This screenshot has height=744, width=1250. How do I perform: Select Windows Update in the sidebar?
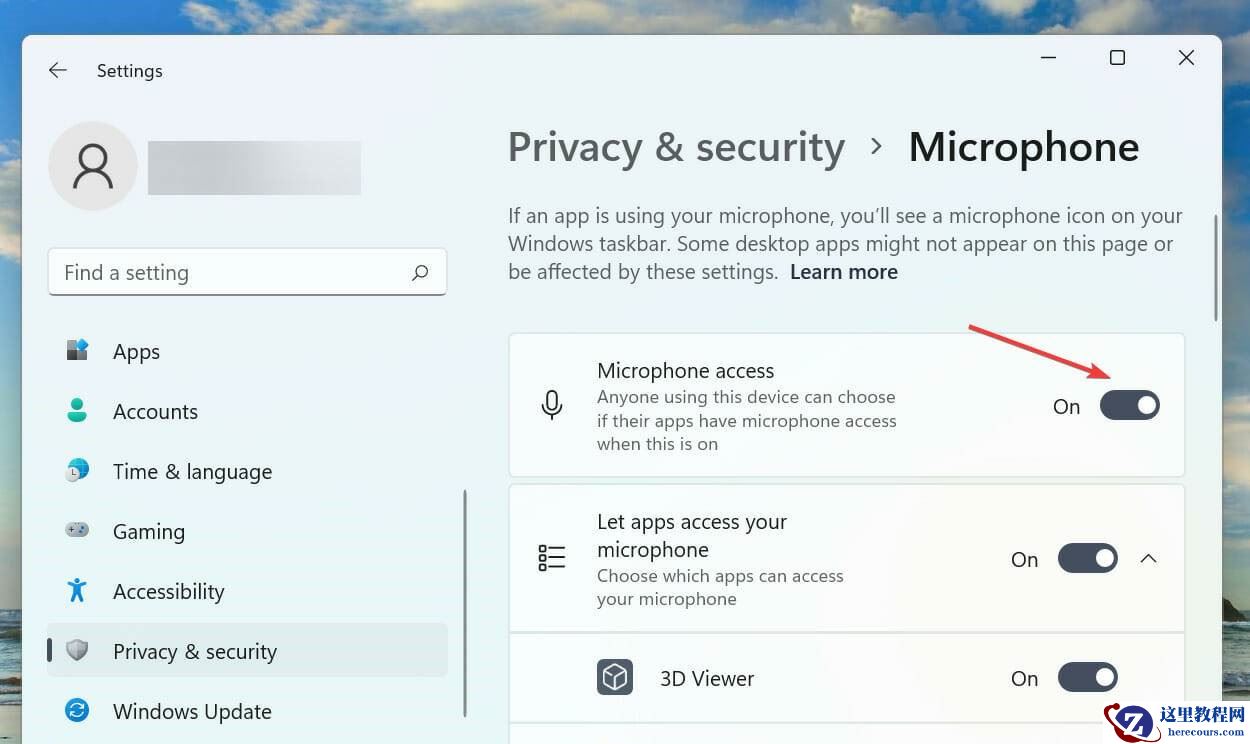[192, 711]
